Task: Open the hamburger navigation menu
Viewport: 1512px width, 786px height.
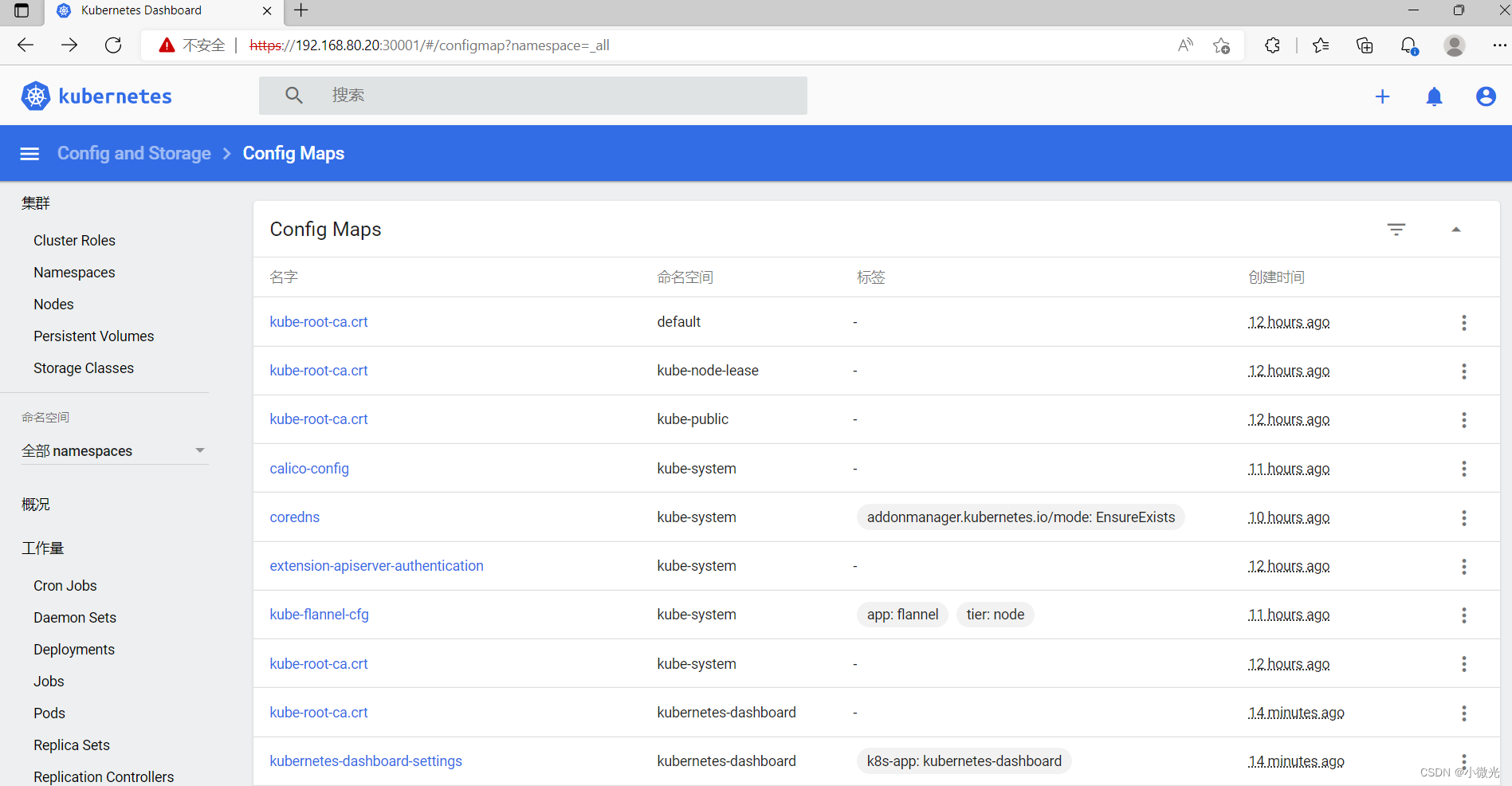Action: click(29, 154)
